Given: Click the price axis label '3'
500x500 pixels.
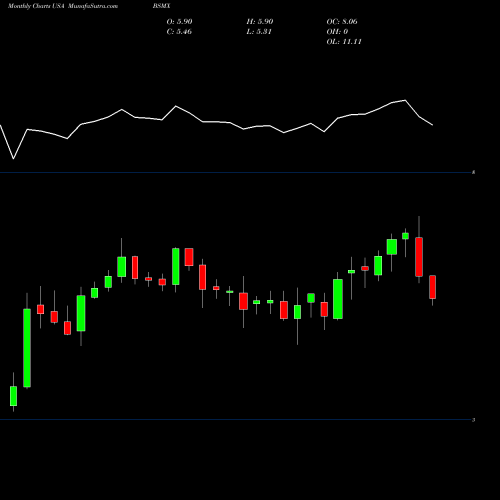Looking at the screenshot, I should [473, 420].
